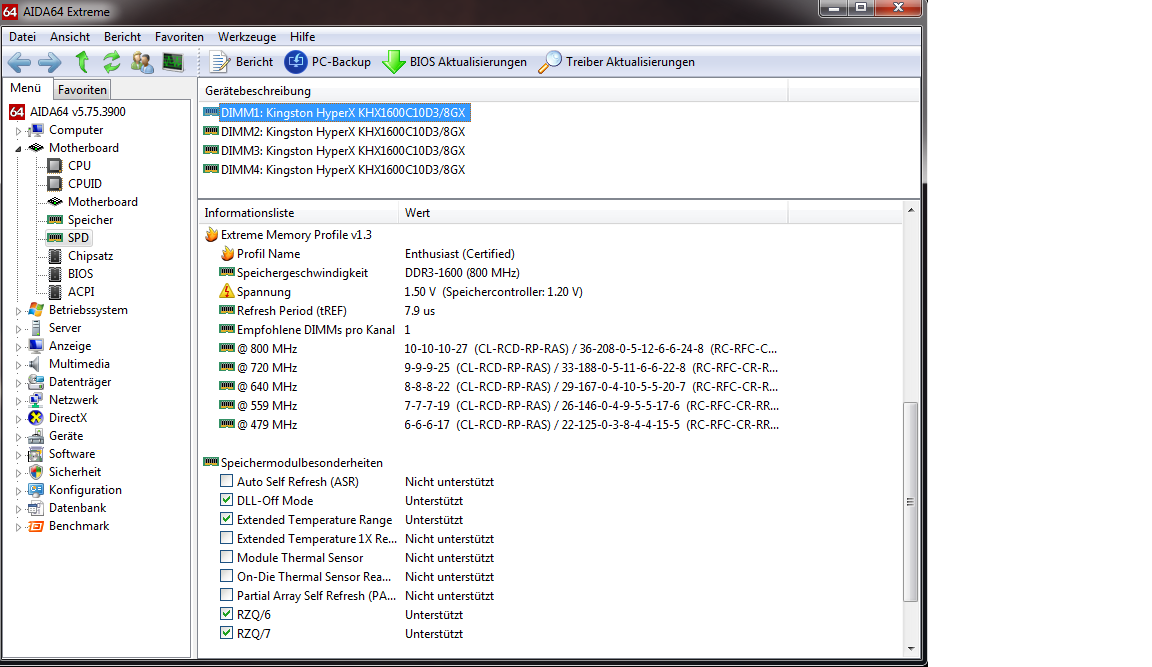Open the Ansicht menu

tap(70, 37)
